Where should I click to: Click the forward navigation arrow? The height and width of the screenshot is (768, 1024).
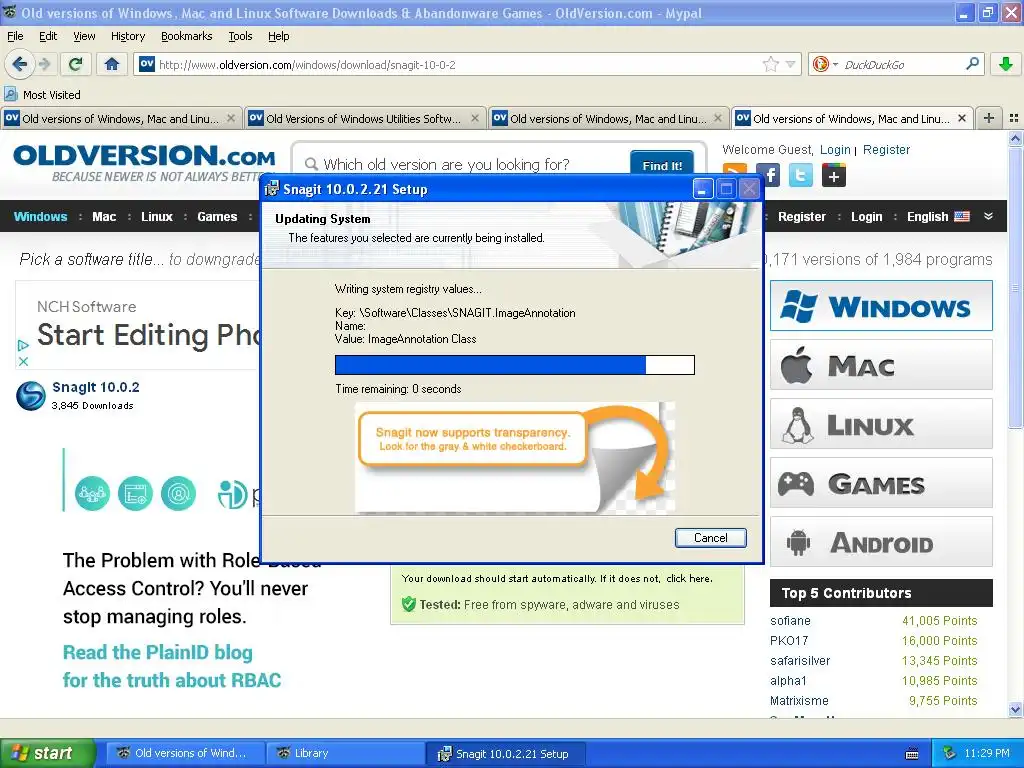pyautogui.click(x=44, y=64)
